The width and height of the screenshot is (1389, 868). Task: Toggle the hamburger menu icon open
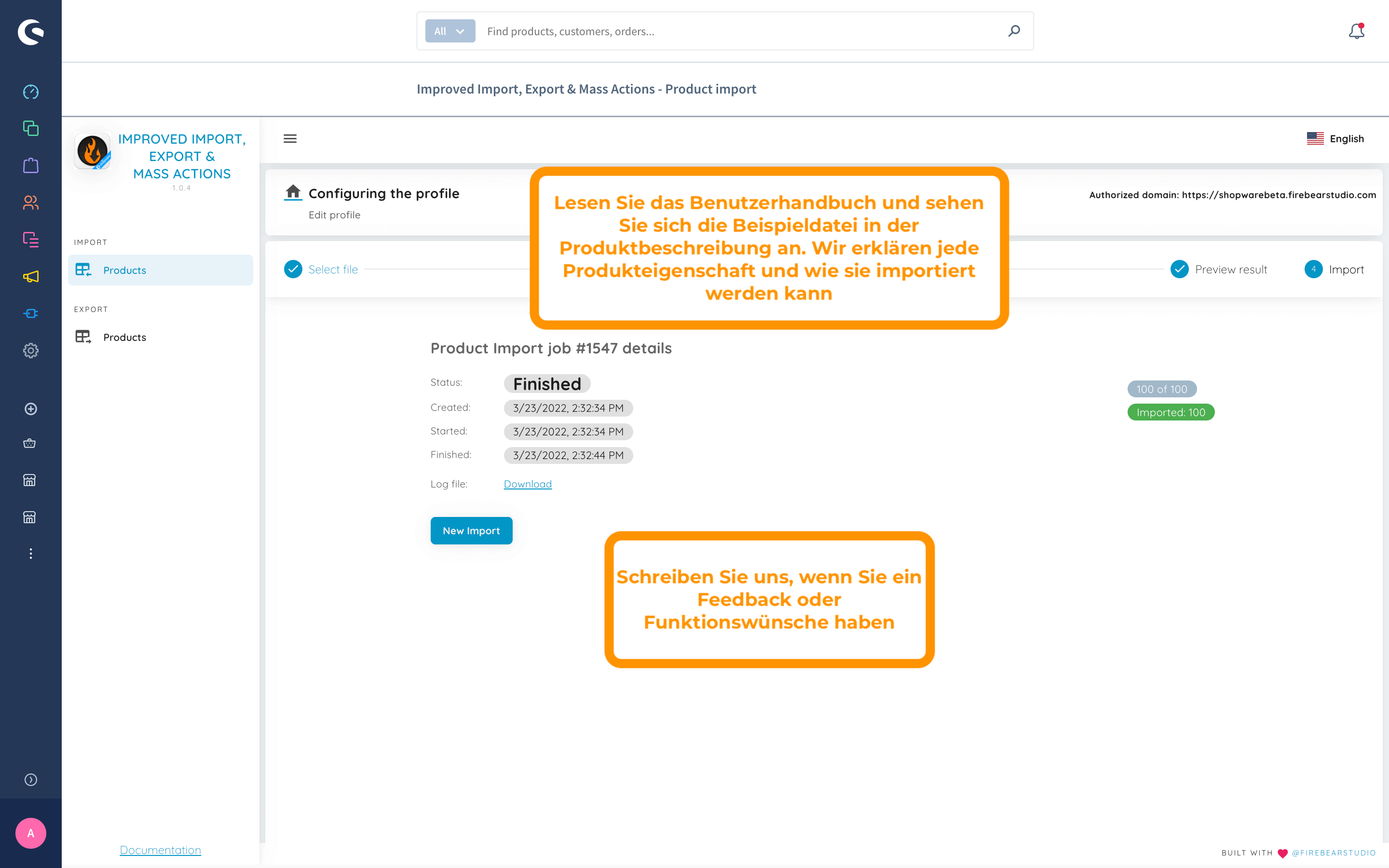(290, 138)
